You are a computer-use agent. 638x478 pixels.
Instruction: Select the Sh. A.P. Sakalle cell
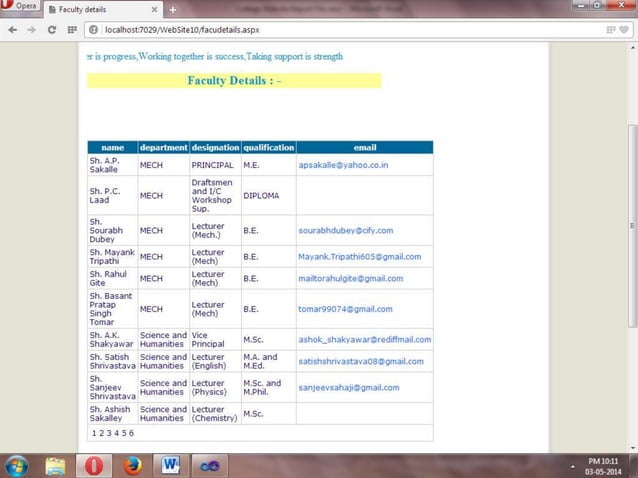coord(113,165)
